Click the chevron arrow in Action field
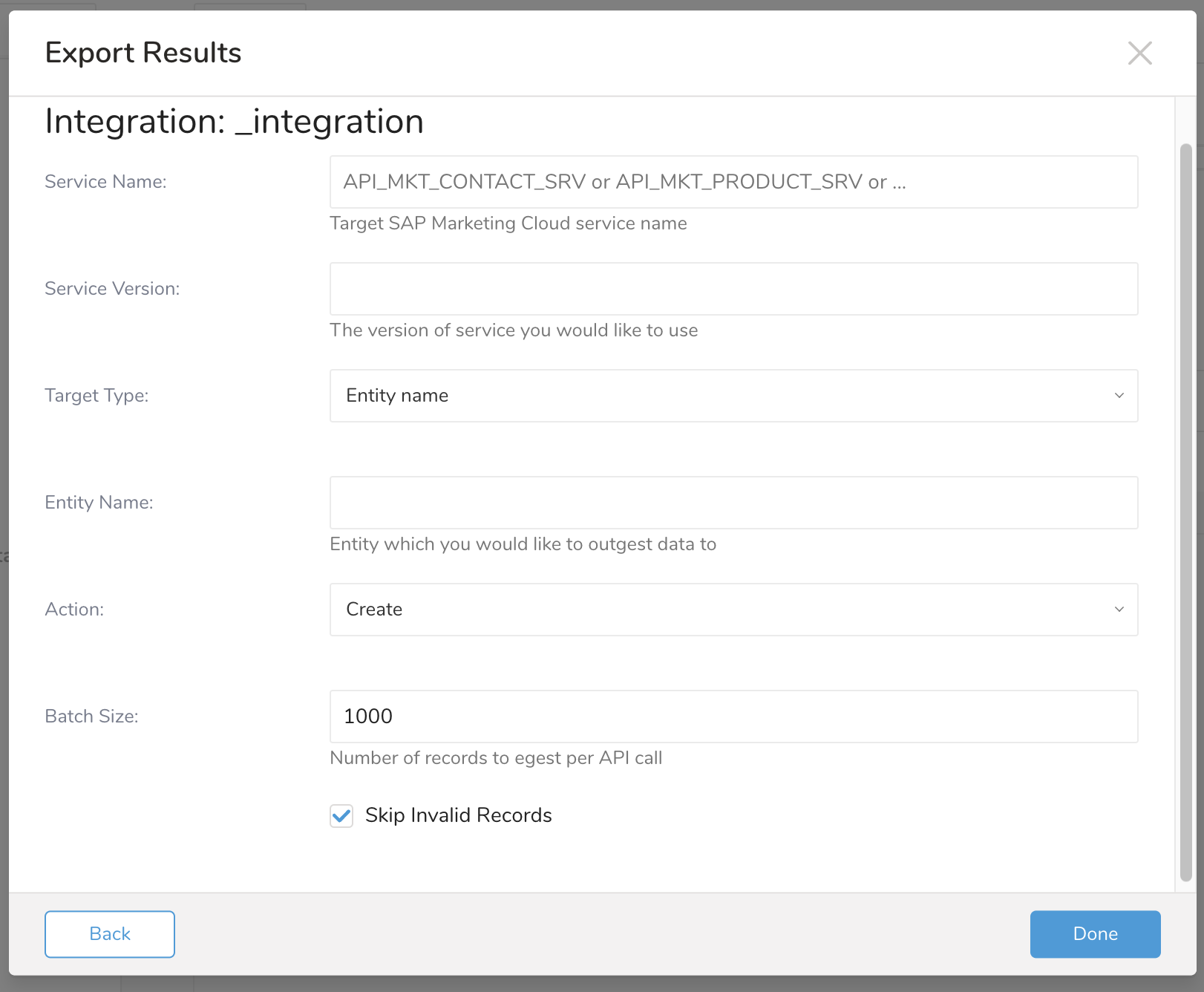Viewport: 1204px width, 992px height. pyautogui.click(x=1119, y=610)
